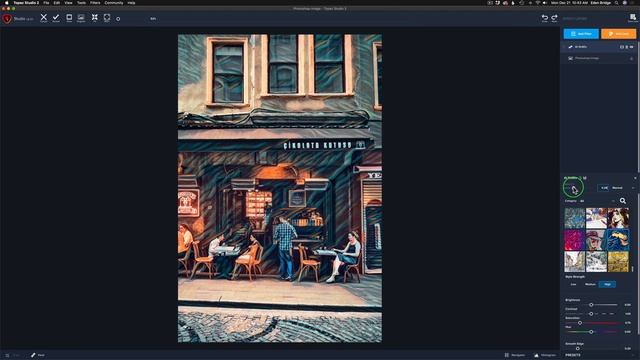Open the Category All dropdown
This screenshot has width=640, height=360.
[x=598, y=201]
